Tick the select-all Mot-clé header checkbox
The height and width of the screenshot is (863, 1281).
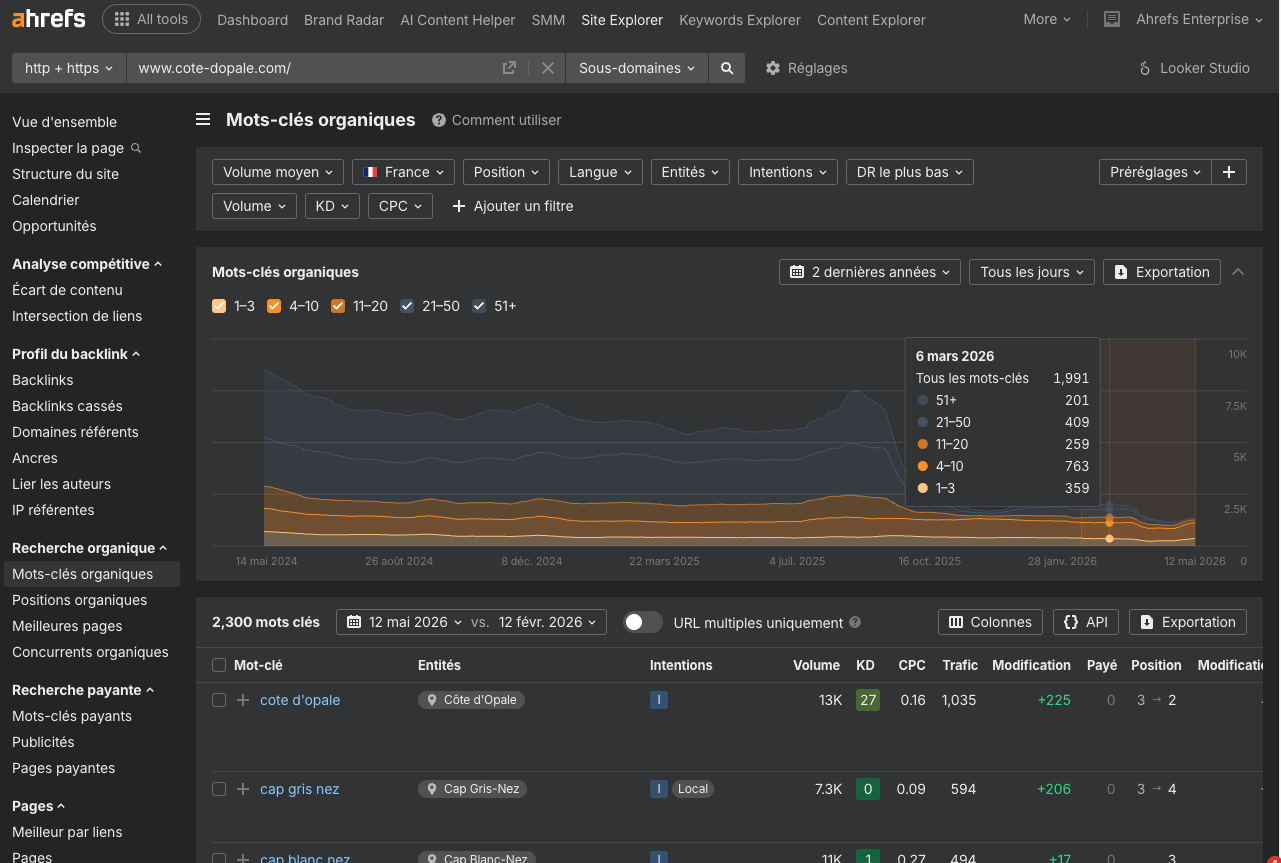click(x=219, y=665)
